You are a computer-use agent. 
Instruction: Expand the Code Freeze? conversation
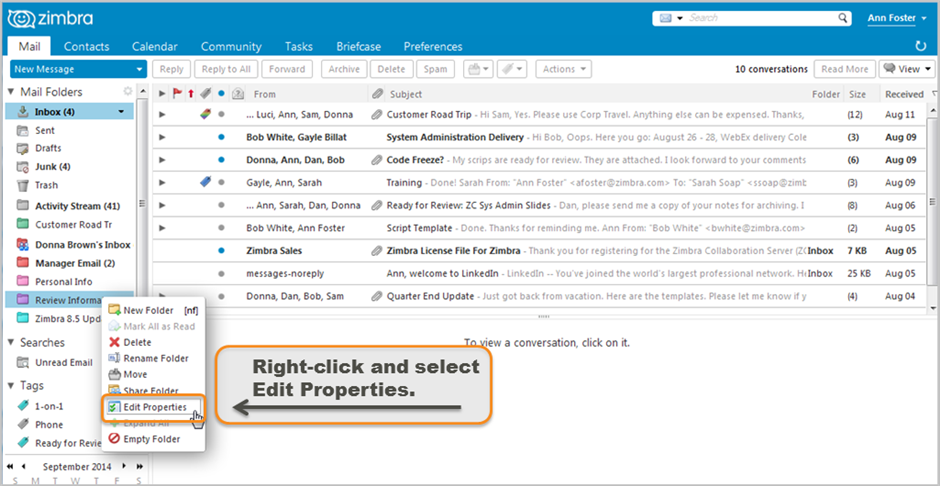162,160
